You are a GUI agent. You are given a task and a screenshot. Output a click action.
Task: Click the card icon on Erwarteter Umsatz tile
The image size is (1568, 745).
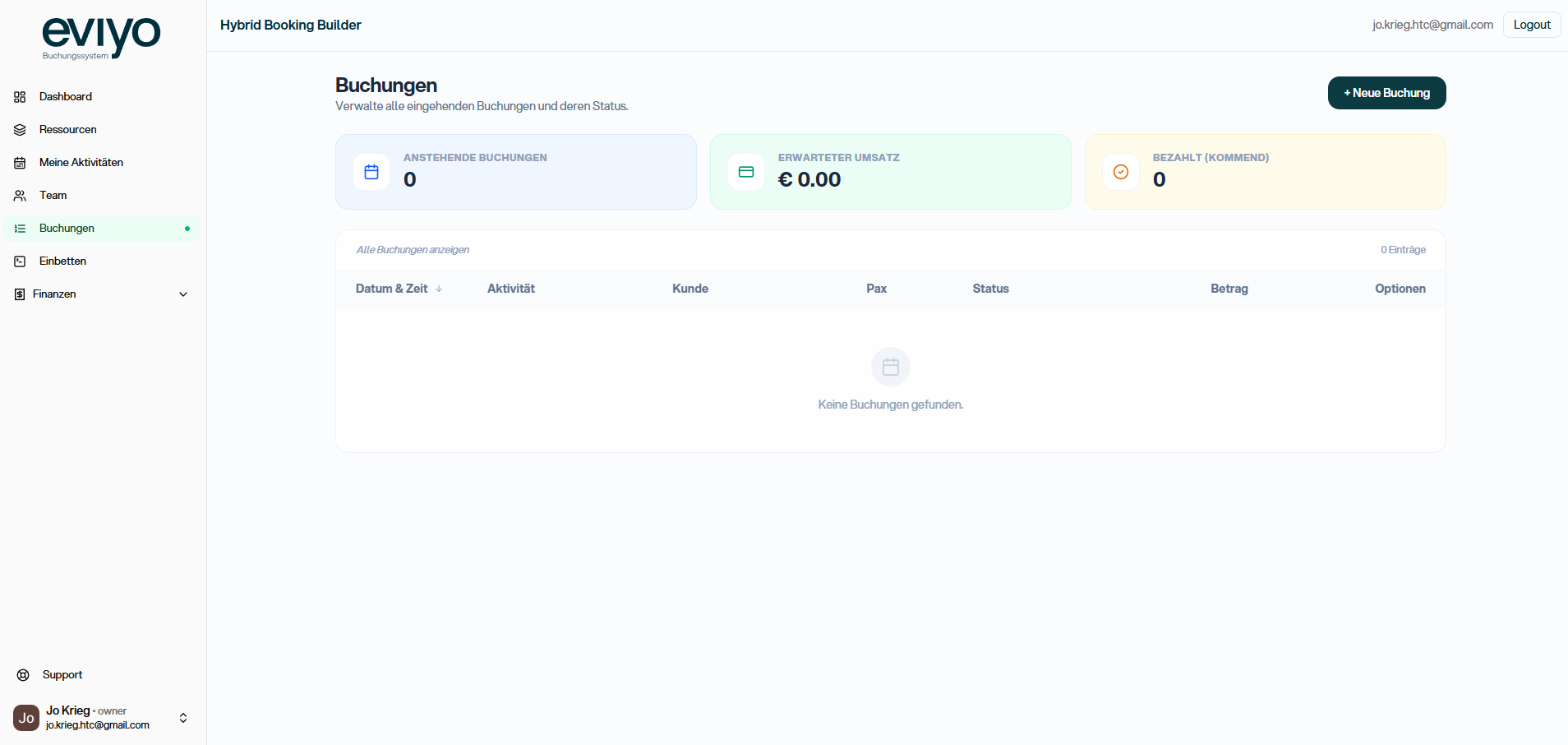[746, 172]
